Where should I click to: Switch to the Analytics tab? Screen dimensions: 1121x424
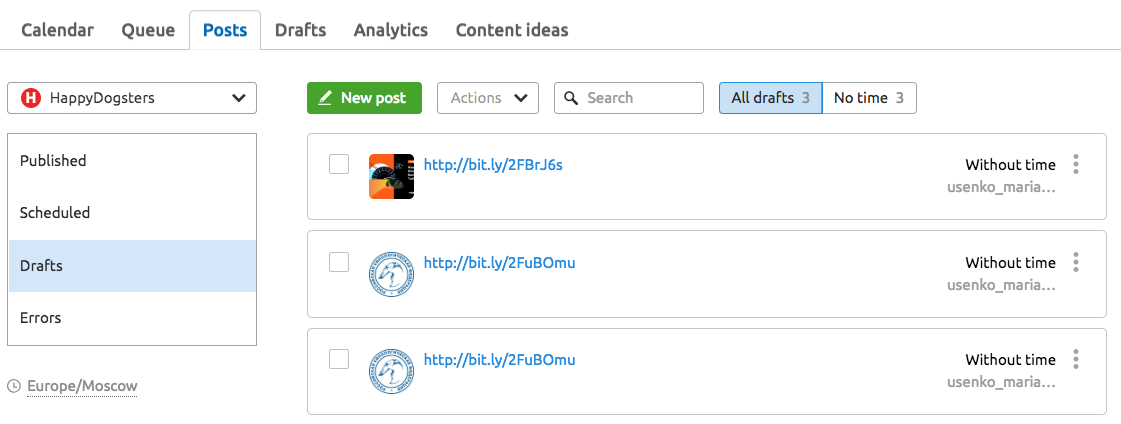coord(390,30)
